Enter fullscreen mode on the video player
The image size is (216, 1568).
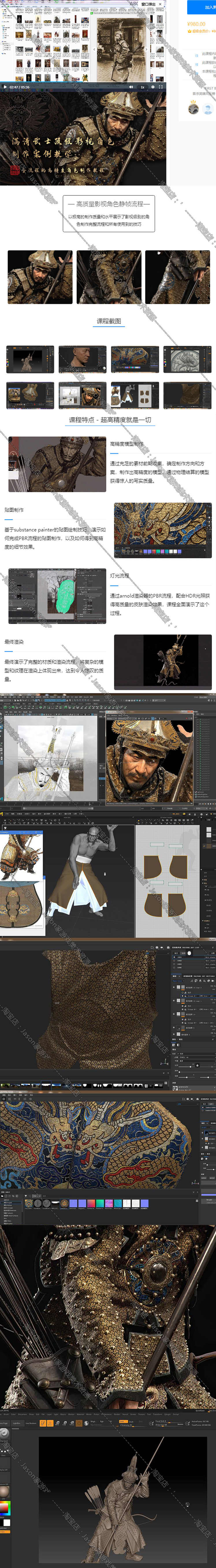[x=161, y=87]
